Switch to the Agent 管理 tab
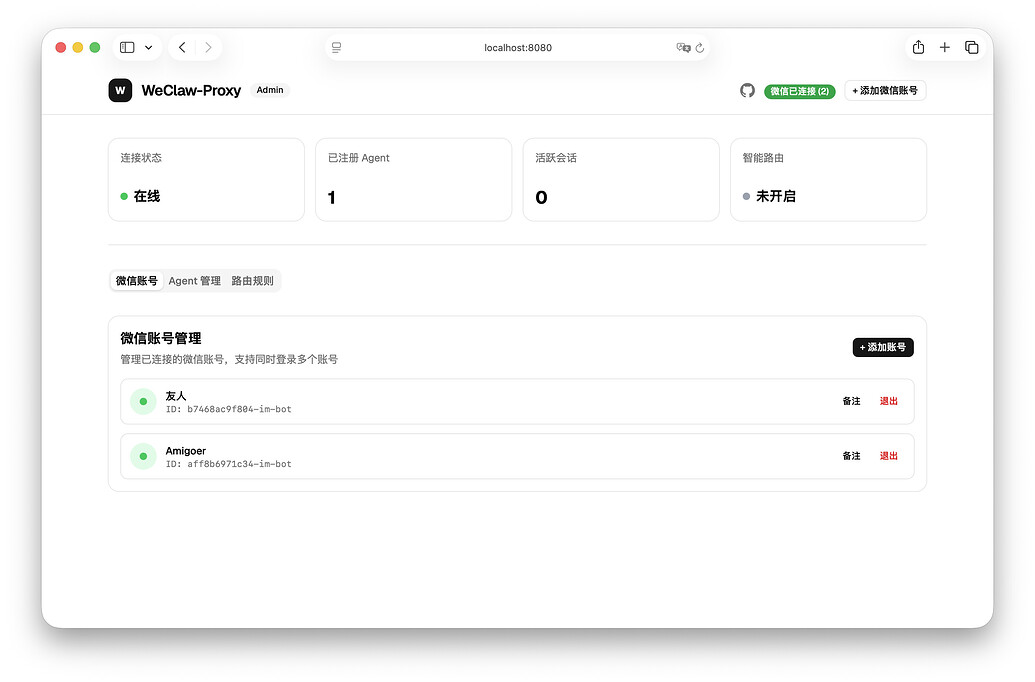Screen dimensions: 1035x682 pos(194,281)
